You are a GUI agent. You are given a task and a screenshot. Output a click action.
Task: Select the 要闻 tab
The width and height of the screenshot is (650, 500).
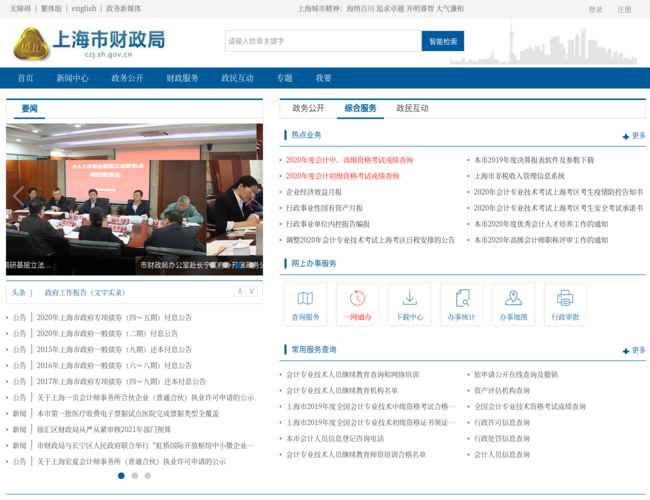click(29, 109)
